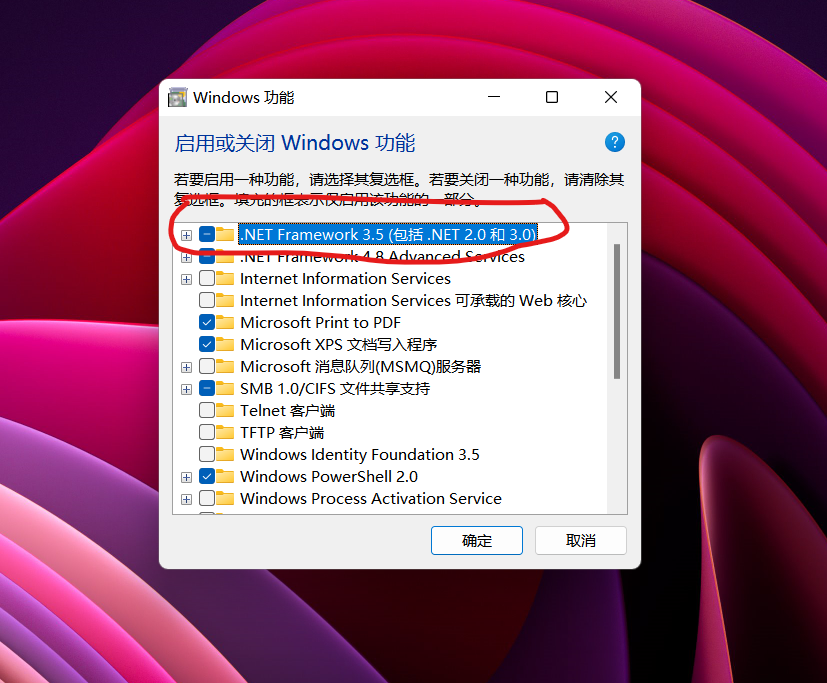Select "Internet Information Services 可承载的 Web 核心" label
827x683 pixels.
point(414,301)
